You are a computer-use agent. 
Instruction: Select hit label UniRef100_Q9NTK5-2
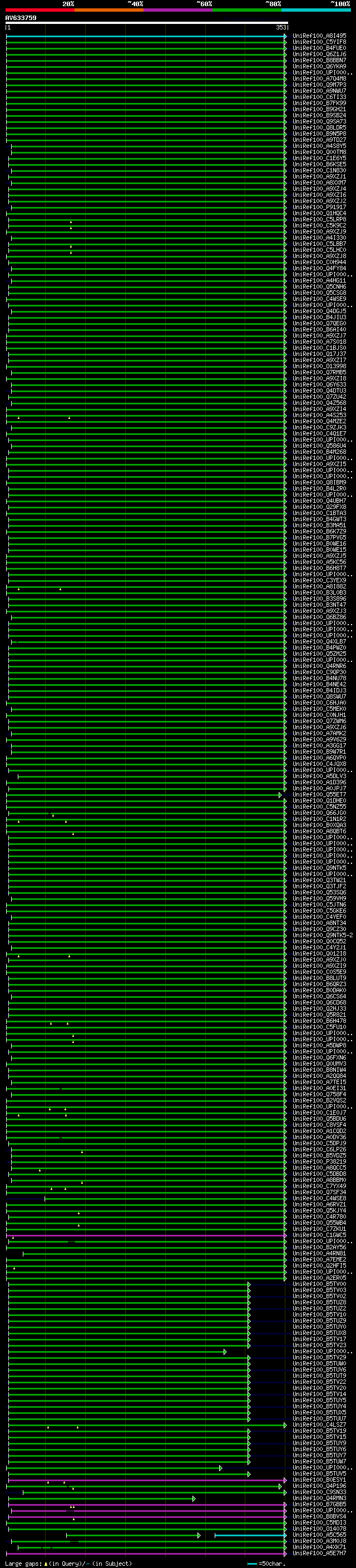pos(323,935)
